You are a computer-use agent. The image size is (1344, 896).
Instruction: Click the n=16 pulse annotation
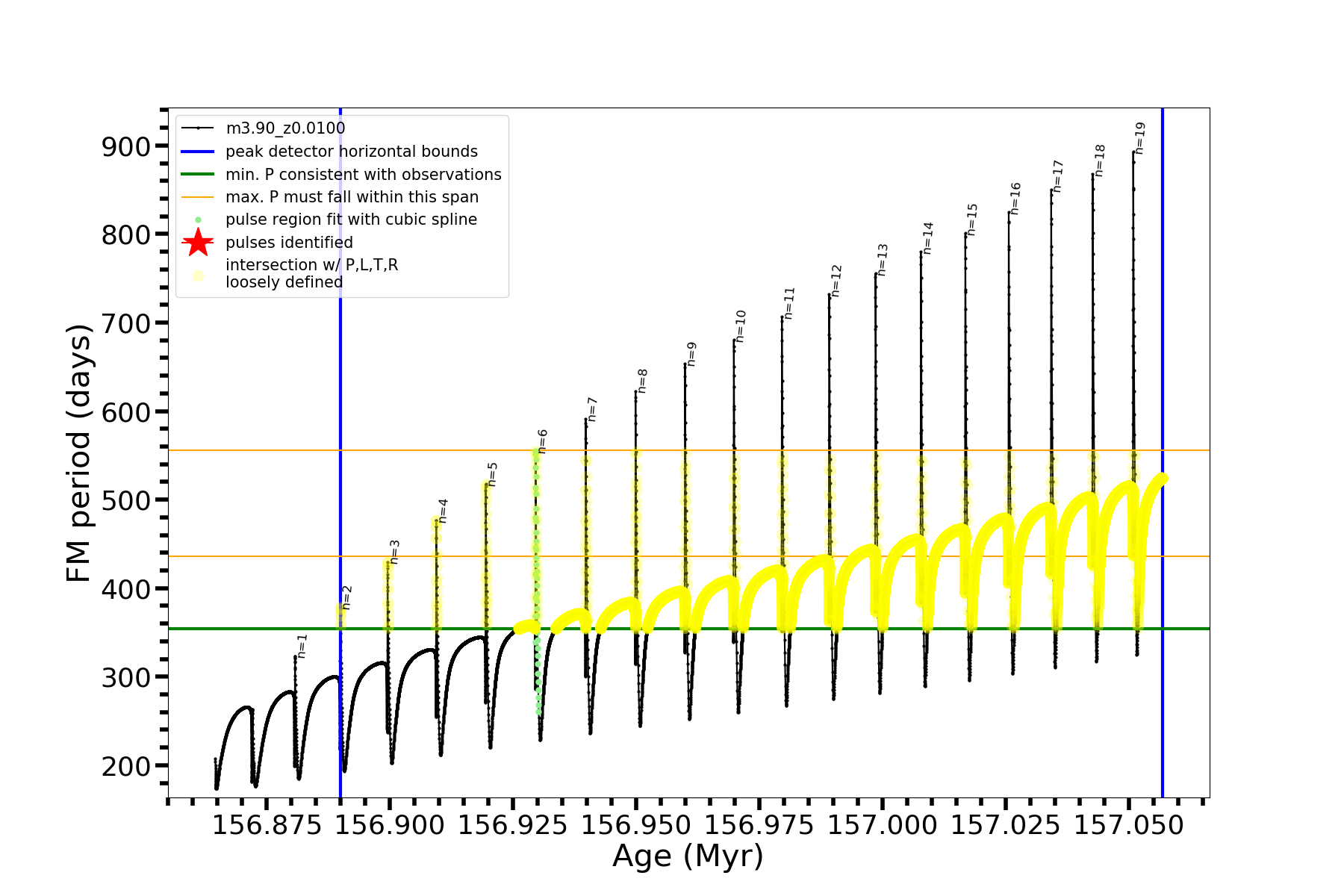1015,199
